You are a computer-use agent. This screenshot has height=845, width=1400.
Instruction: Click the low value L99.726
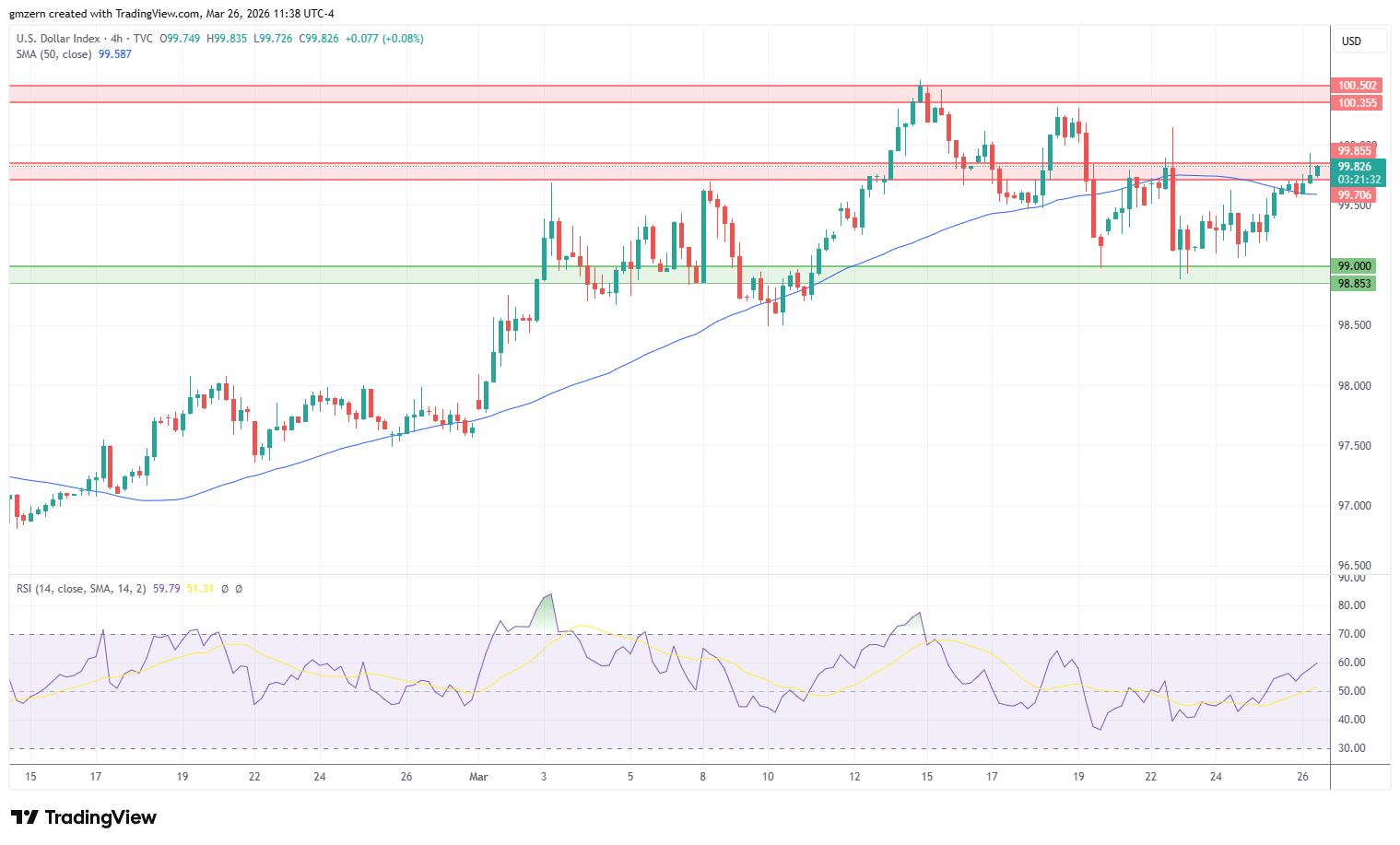(x=273, y=39)
